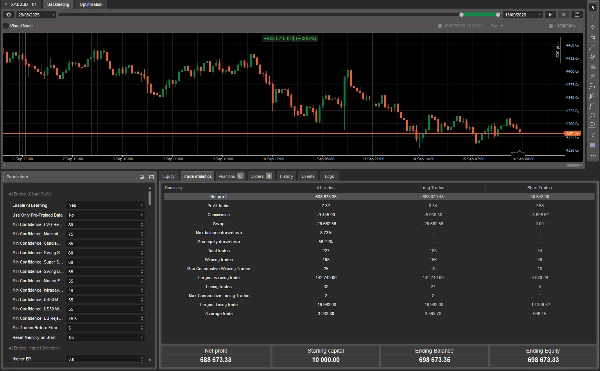600x371 pixels.
Task: Open the Positions tab
Action: [x=230, y=176]
